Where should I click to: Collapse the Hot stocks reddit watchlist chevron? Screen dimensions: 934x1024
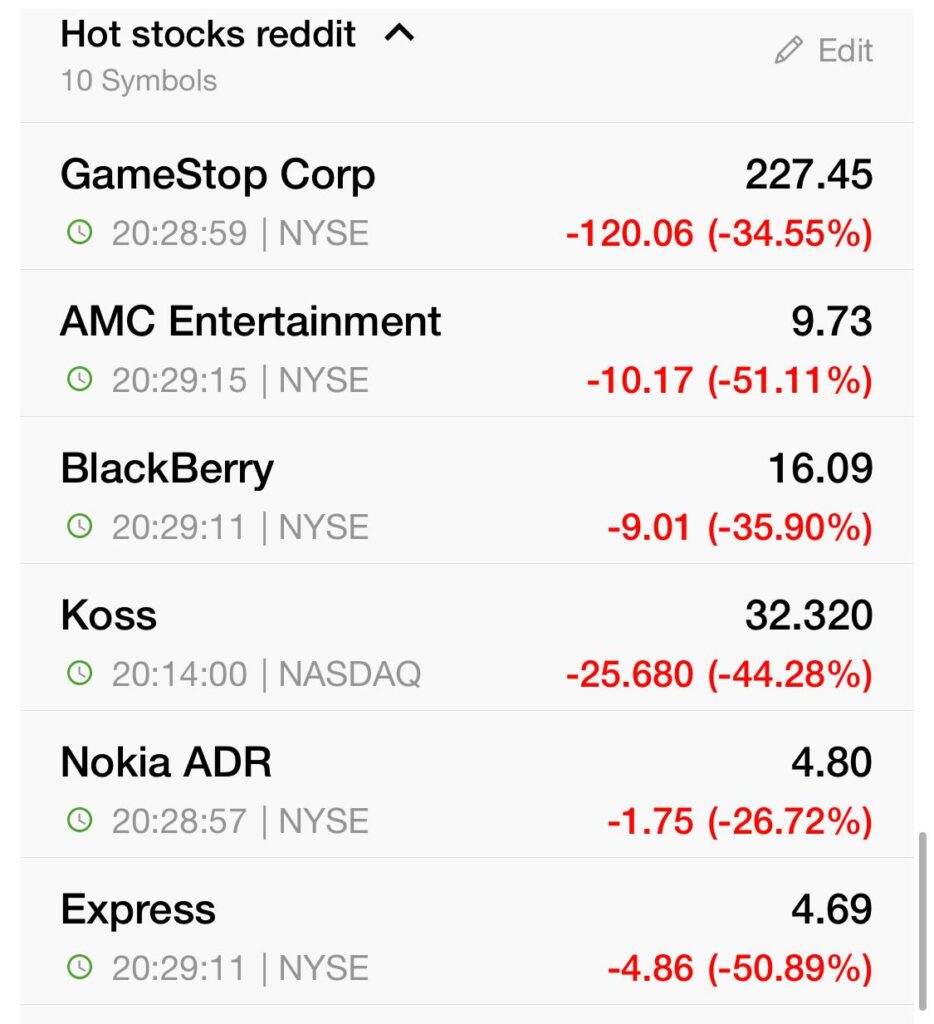tap(399, 33)
